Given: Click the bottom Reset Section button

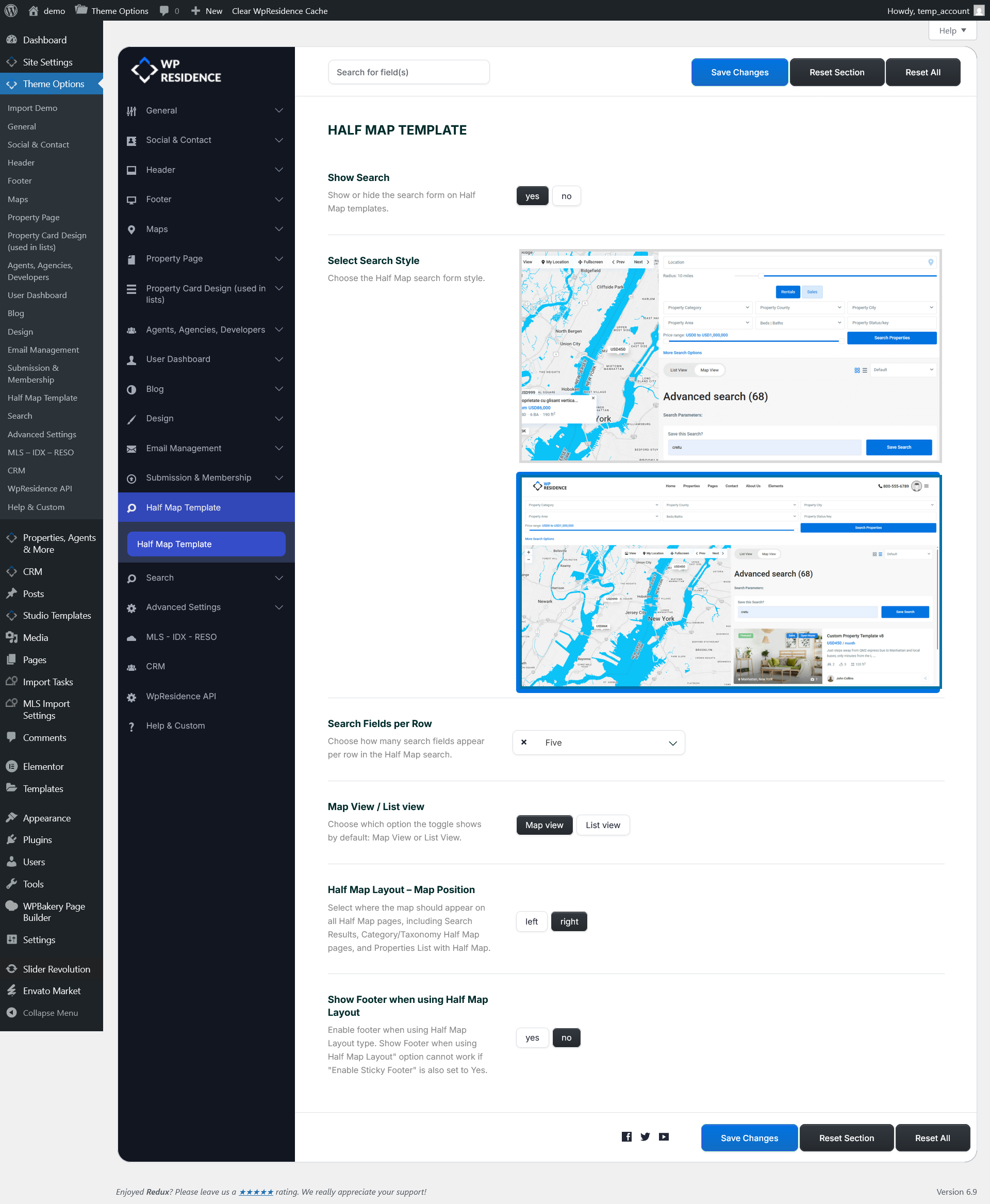Looking at the screenshot, I should 846,1138.
